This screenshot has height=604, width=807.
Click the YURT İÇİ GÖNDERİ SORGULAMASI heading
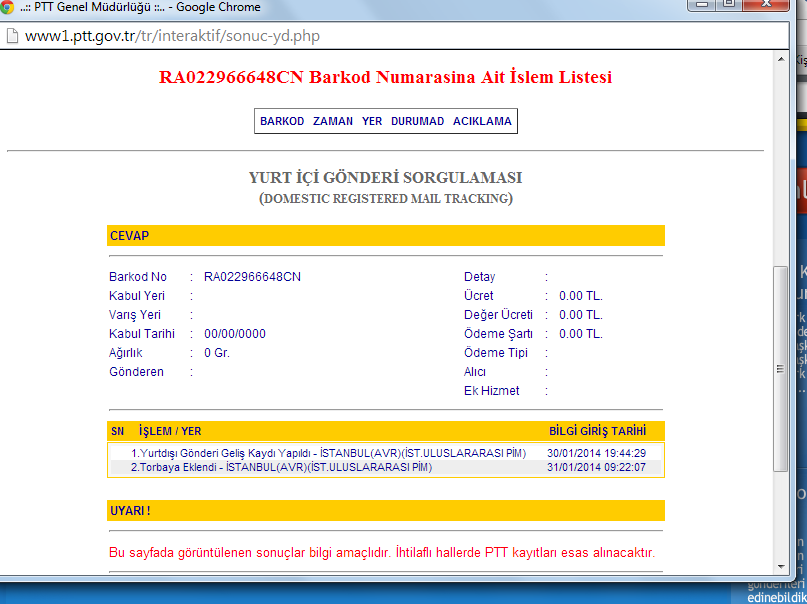385,177
